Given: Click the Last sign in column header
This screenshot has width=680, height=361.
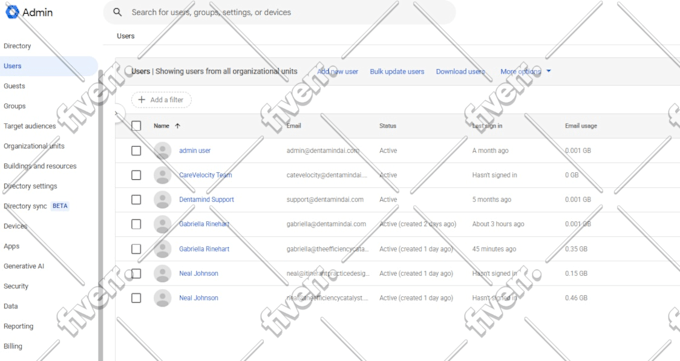Looking at the screenshot, I should click(x=487, y=126).
